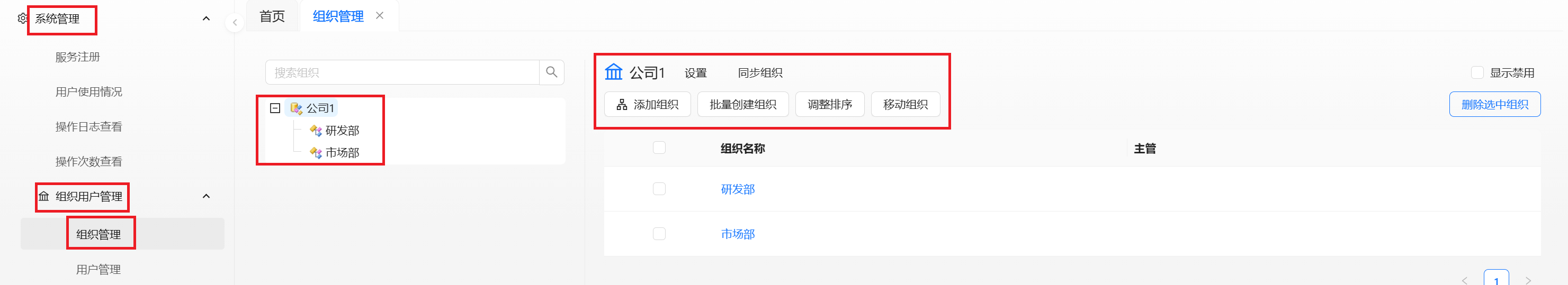Collapse the 系统管理 menu section
Viewport: 1568px width, 285px height.
tap(207, 19)
